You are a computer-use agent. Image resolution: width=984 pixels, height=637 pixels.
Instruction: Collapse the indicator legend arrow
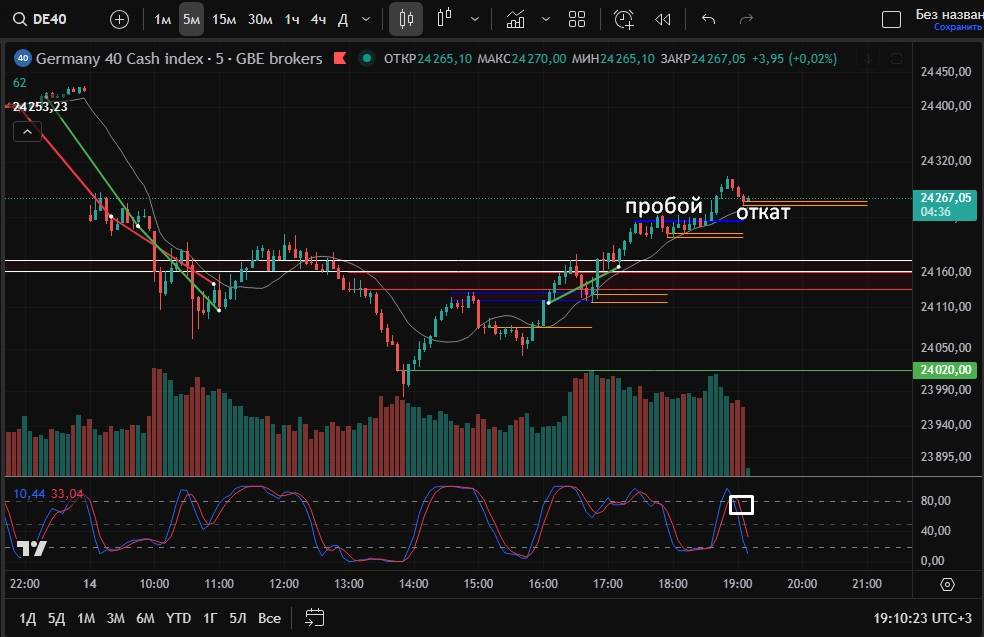[27, 131]
